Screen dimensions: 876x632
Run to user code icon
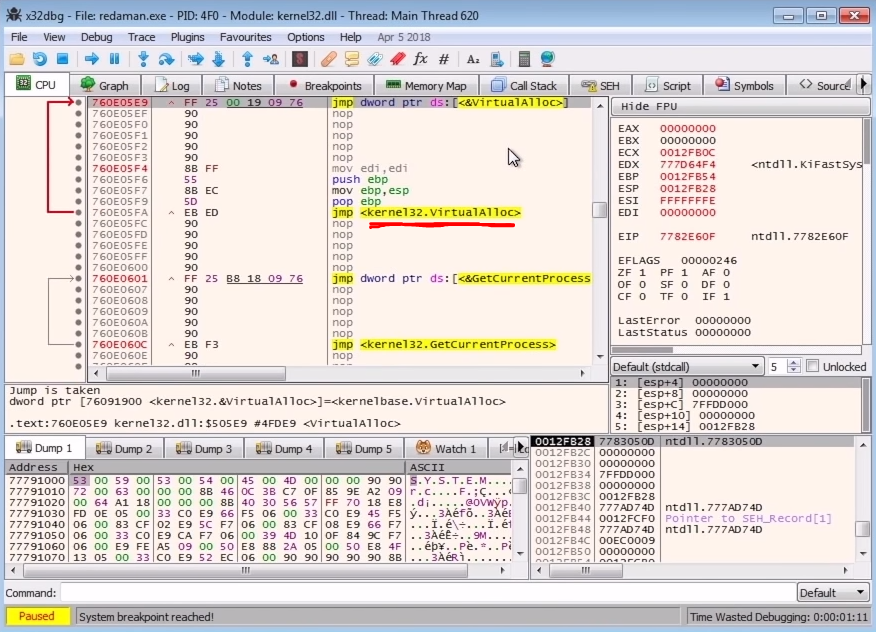pos(271,59)
